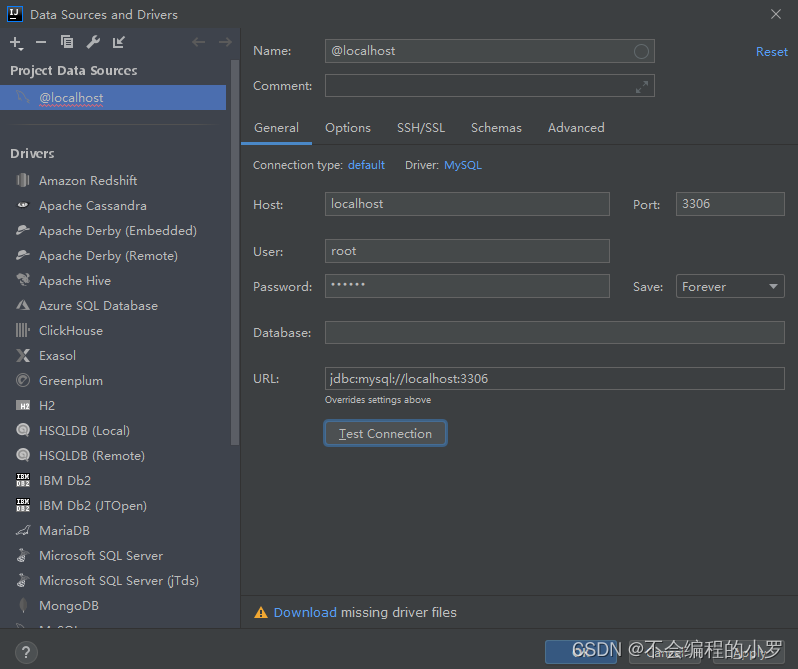Viewport: 798px width, 669px height.
Task: Open the Advanced tab
Action: coord(576,128)
